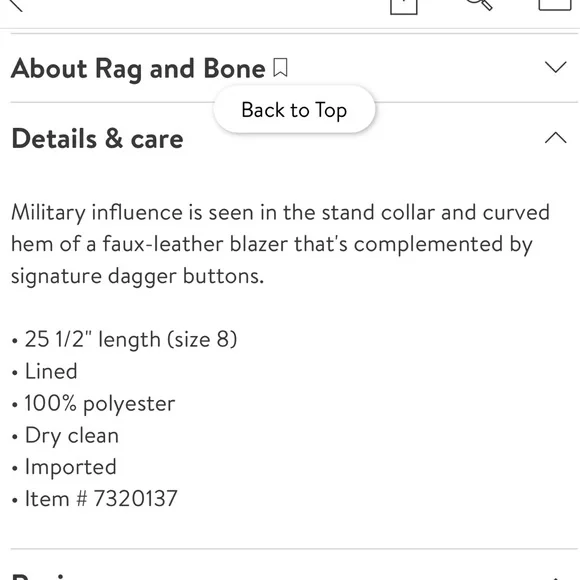The width and height of the screenshot is (580, 580).
Task: Tap the Dry clean bullet item
Action: (65, 436)
